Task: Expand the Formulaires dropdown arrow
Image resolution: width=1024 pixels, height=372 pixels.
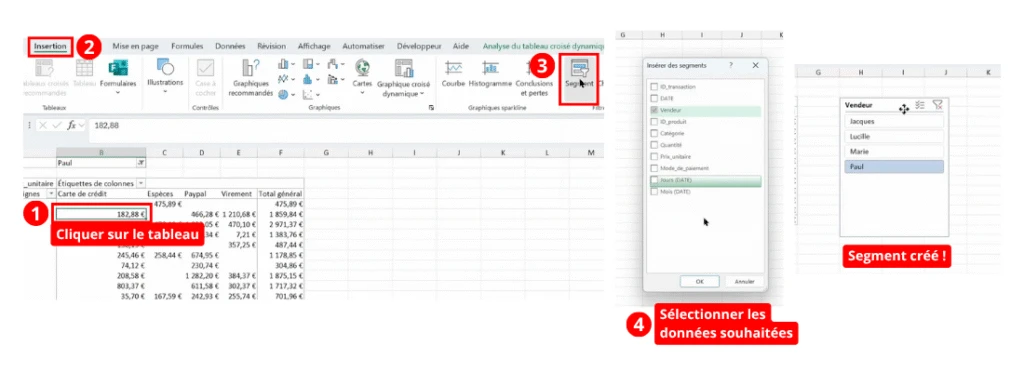Action: click(x=118, y=93)
